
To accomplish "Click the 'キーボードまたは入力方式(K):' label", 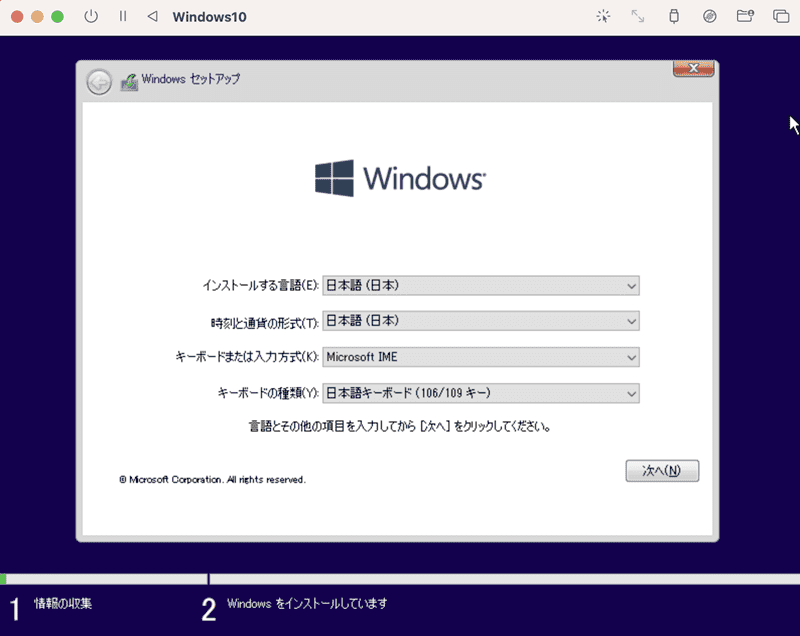I will coord(247,357).
